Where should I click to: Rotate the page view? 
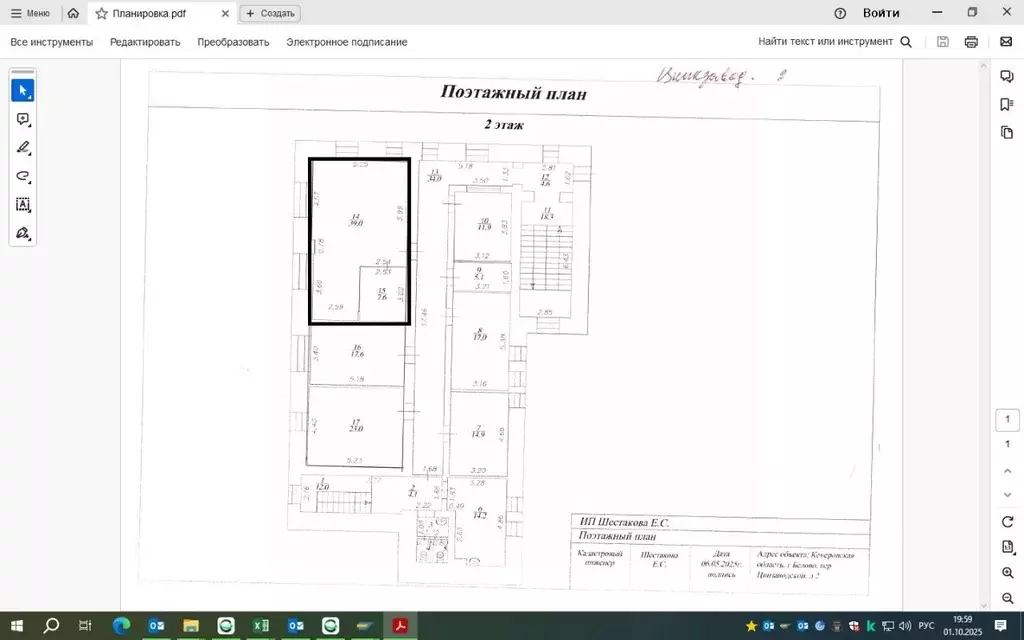(x=1008, y=522)
